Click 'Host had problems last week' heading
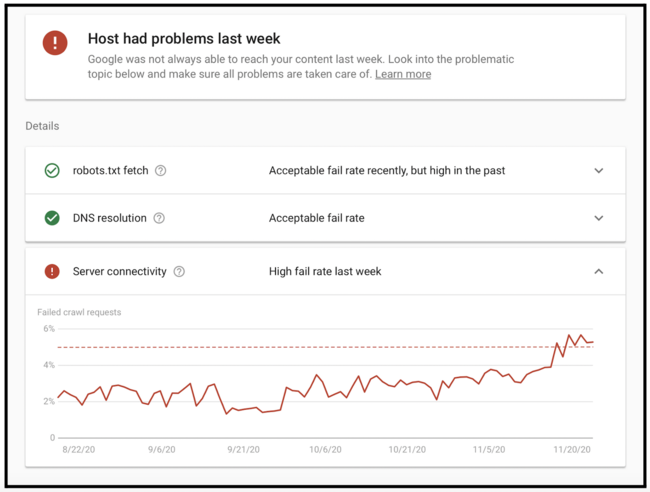Viewport: 650px width, 492px height. coord(184,39)
